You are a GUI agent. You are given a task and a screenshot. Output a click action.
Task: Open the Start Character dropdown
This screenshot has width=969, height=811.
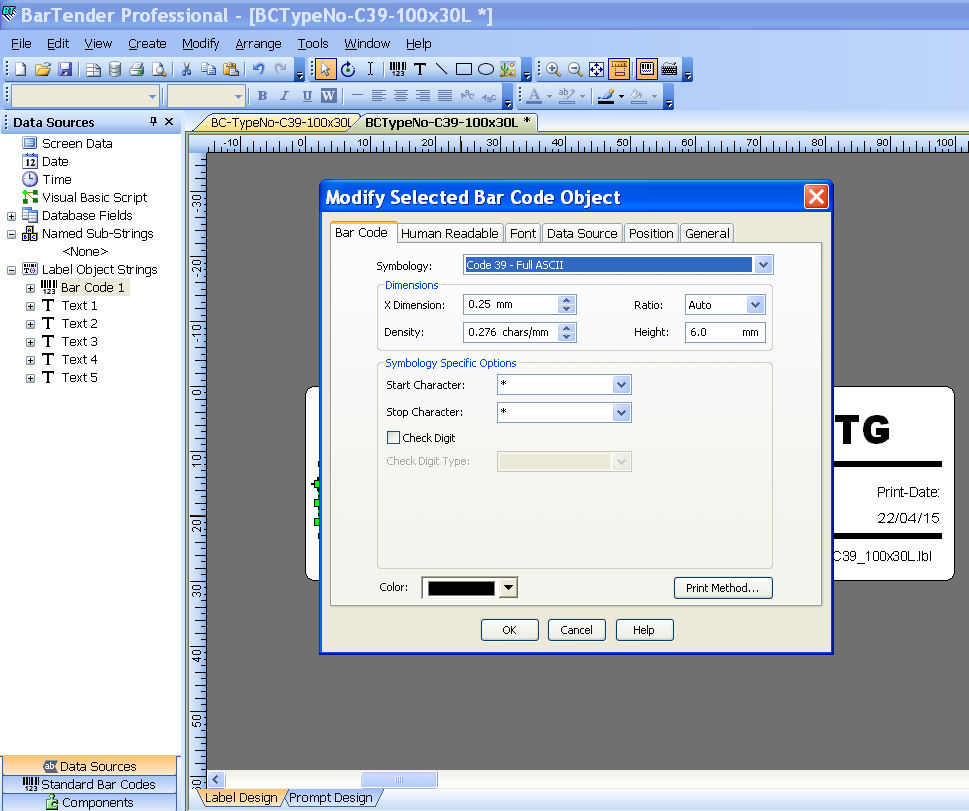621,384
